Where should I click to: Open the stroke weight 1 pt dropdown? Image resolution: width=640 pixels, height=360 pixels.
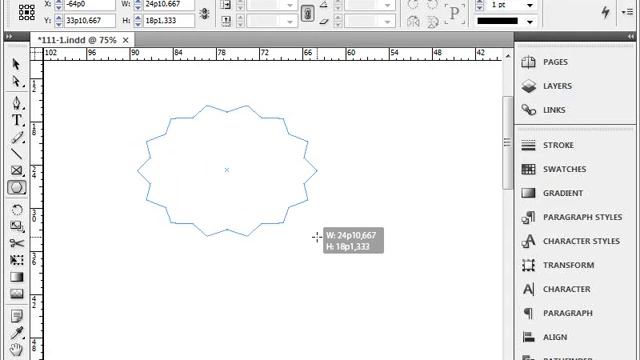tap(530, 5)
